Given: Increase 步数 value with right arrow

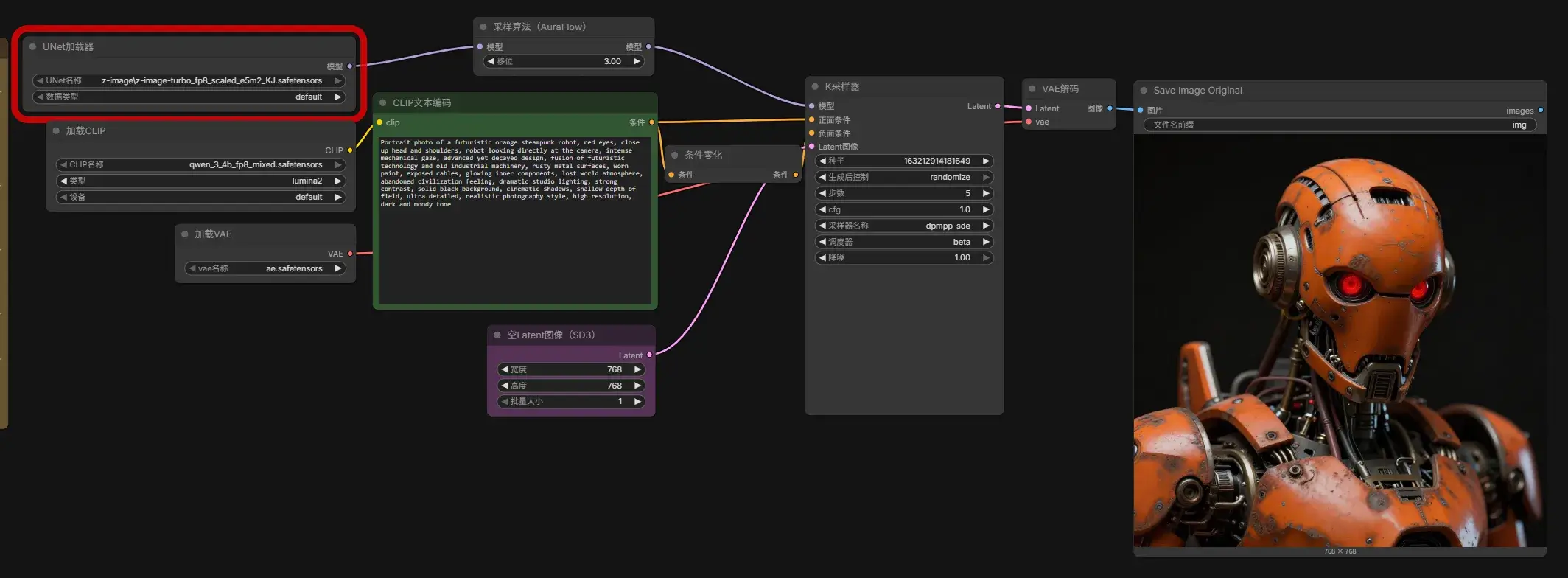Looking at the screenshot, I should point(986,193).
